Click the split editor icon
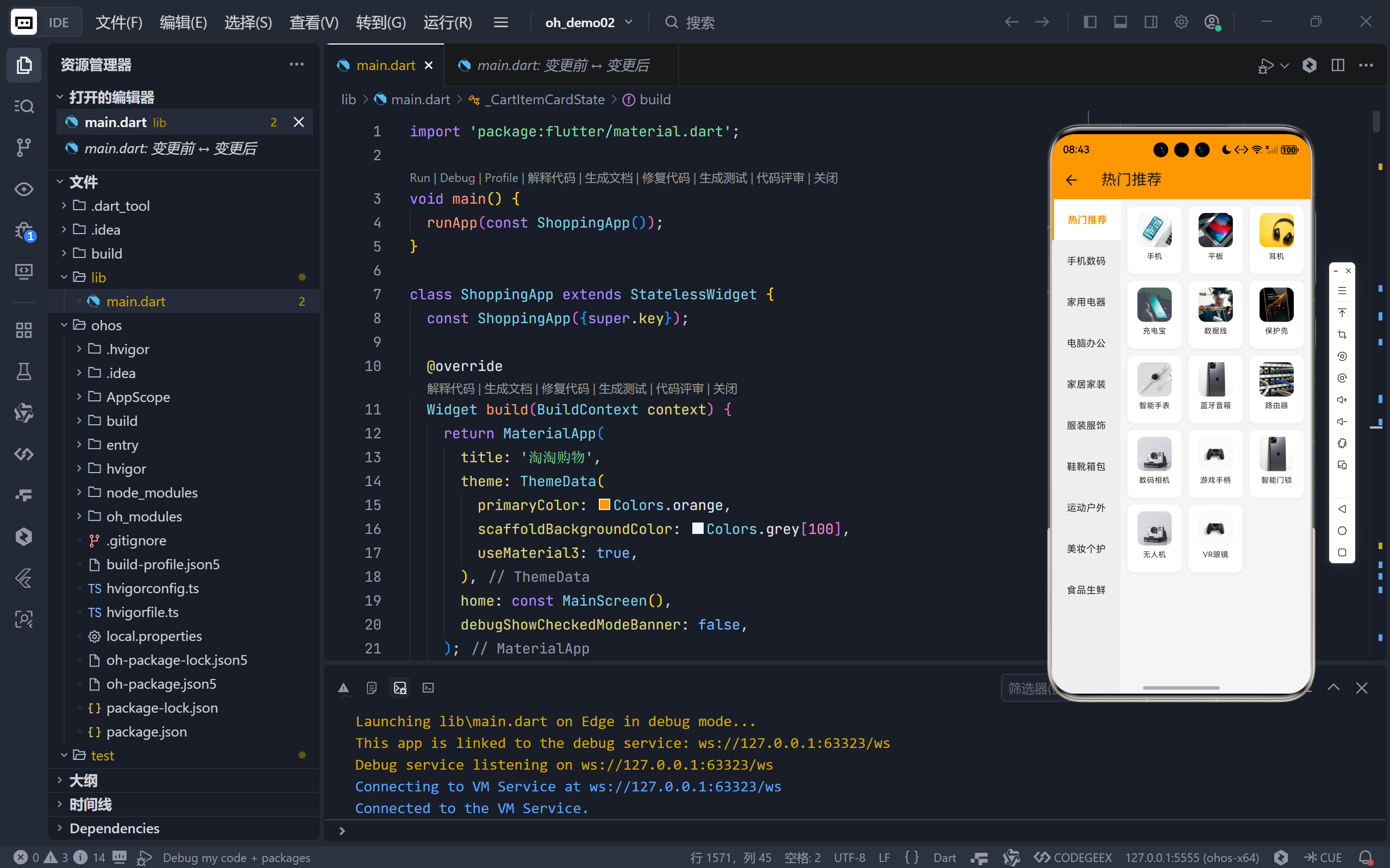The width and height of the screenshot is (1390, 868). pos(1338,65)
